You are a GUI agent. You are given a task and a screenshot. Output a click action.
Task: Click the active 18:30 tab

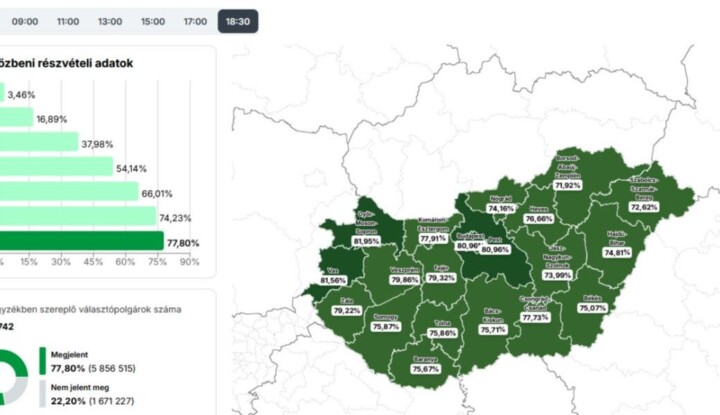[237, 21]
